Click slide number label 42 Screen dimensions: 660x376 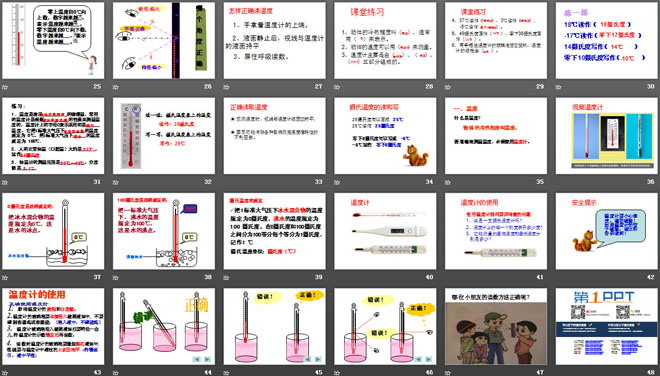[x=651, y=277]
